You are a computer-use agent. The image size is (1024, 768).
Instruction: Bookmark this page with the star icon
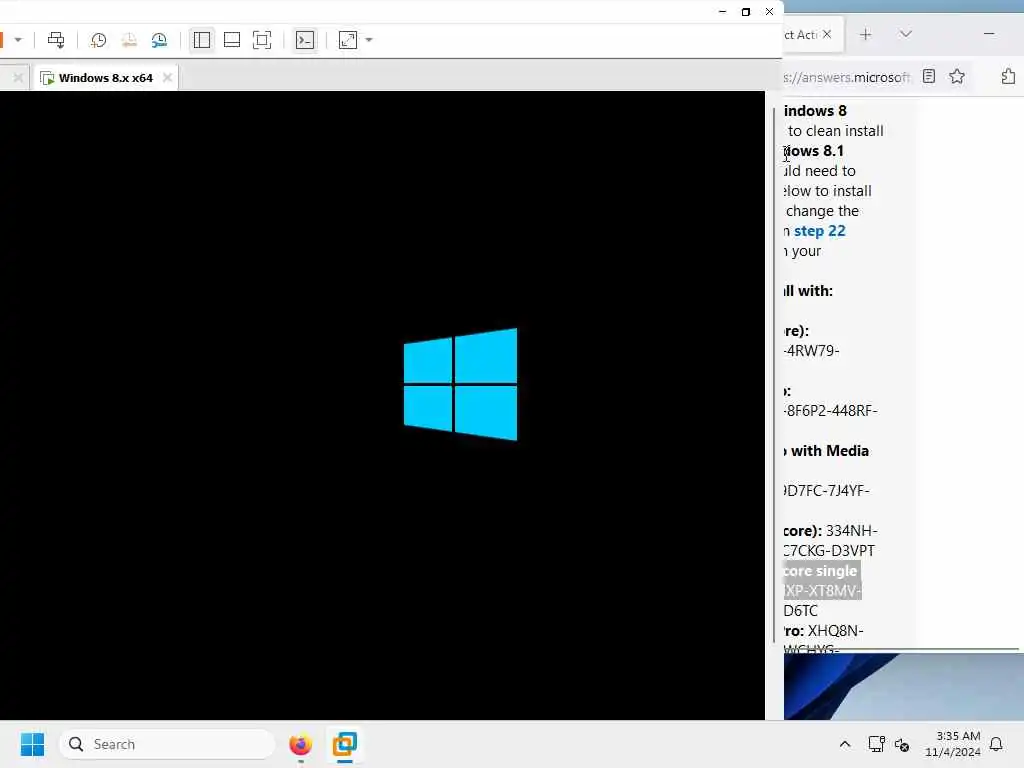[x=957, y=76]
